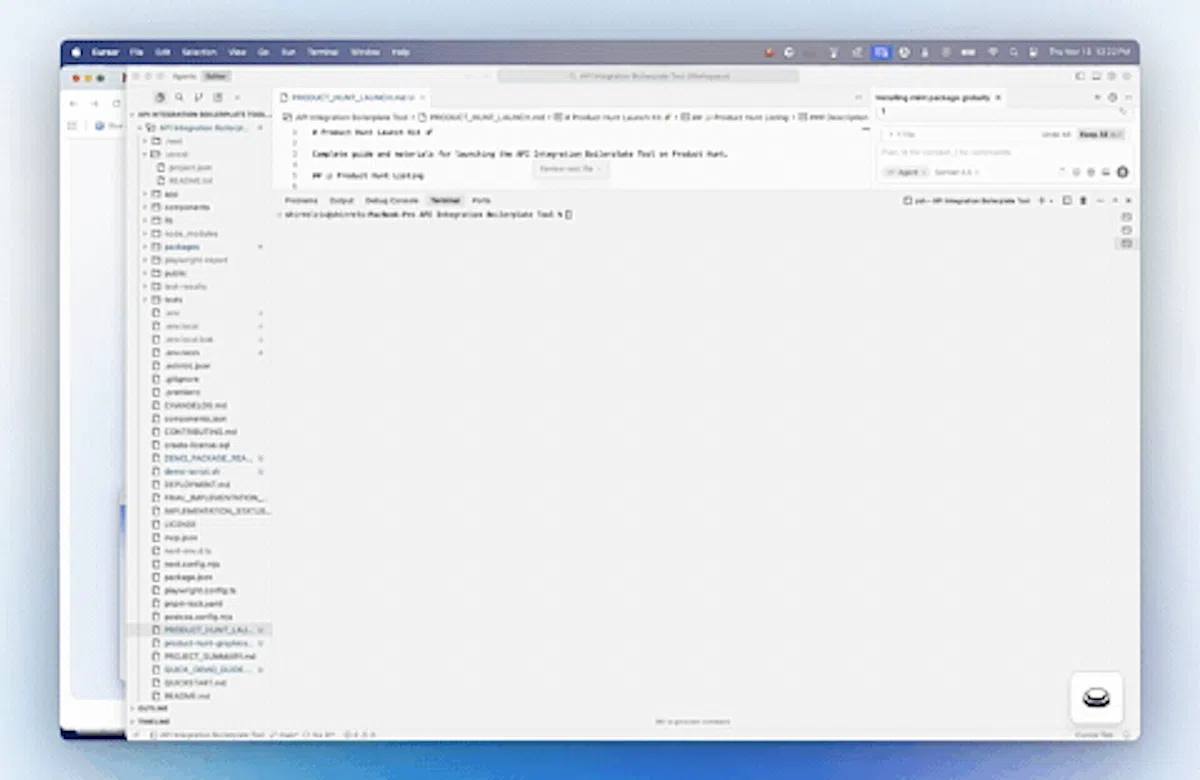The image size is (1200, 780).
Task: Click the floating button widget at bottom right
Action: tap(1097, 697)
